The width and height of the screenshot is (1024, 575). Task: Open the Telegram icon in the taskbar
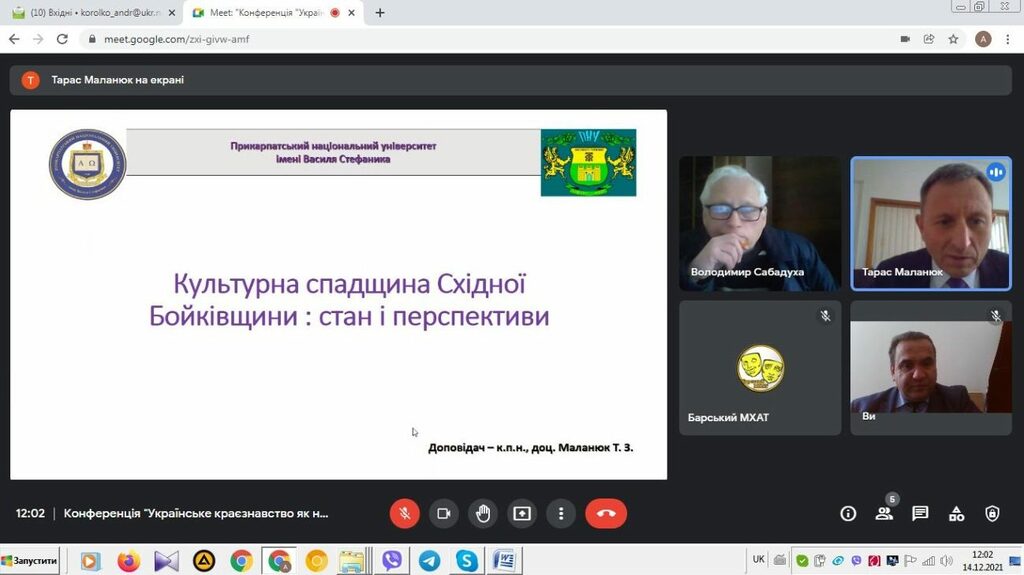(x=429, y=560)
